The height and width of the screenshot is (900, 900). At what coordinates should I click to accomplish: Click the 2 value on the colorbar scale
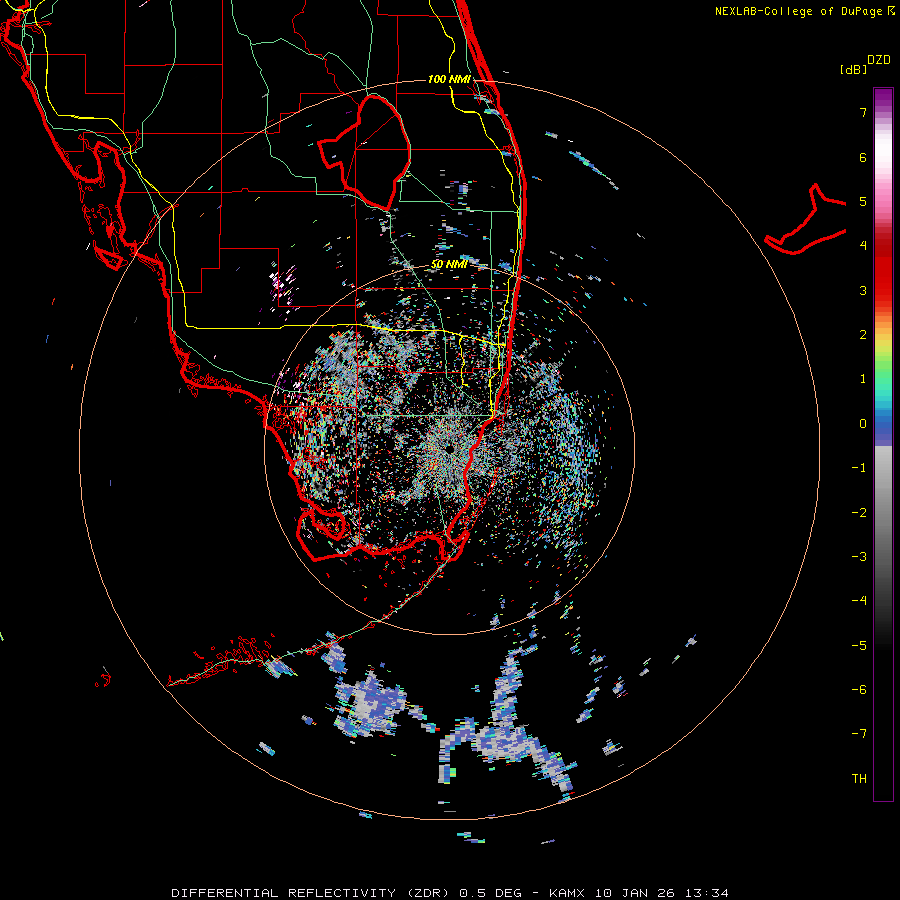(863, 335)
